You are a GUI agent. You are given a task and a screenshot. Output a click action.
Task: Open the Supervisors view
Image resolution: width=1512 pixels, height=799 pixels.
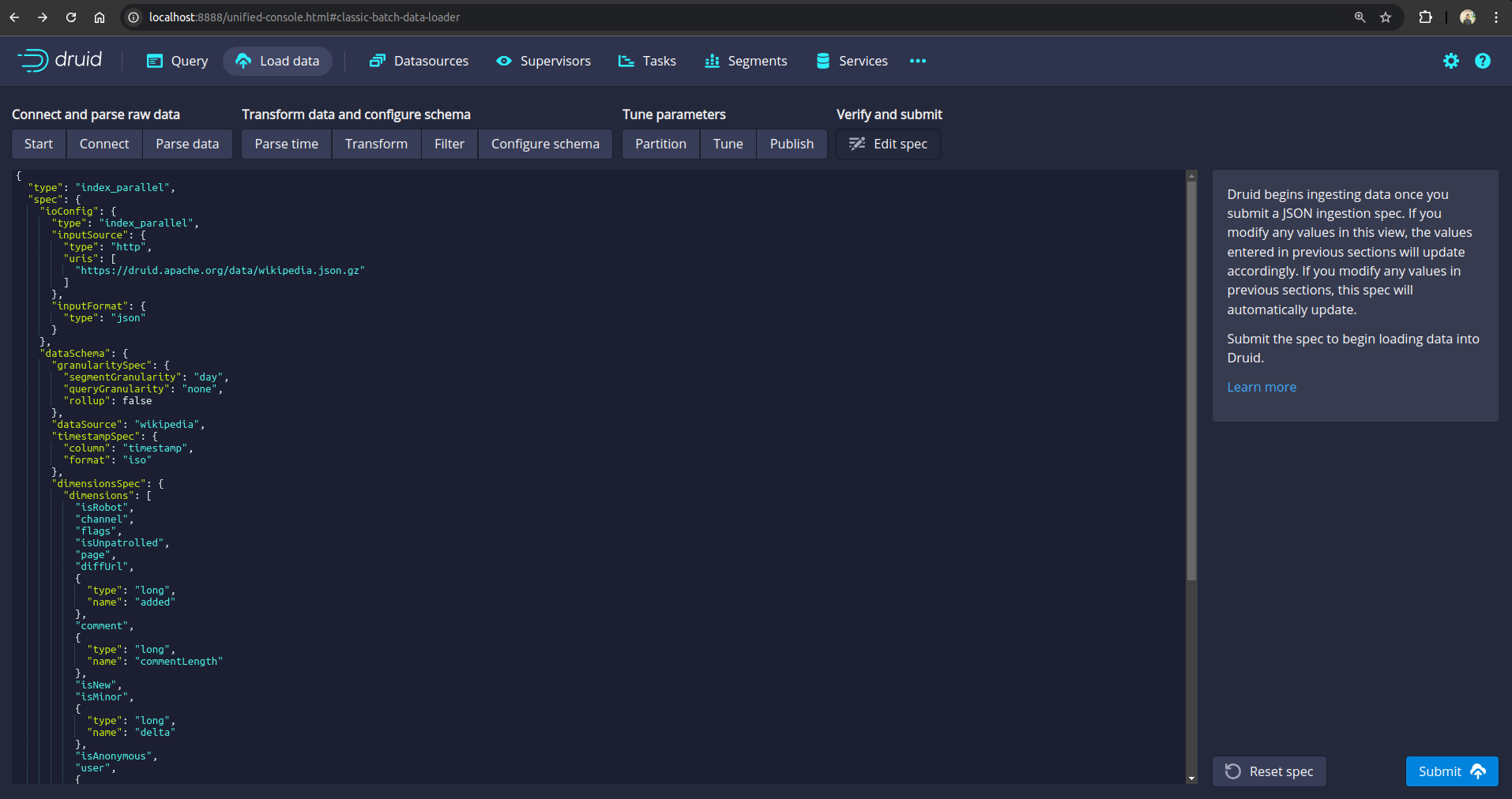pyautogui.click(x=543, y=61)
